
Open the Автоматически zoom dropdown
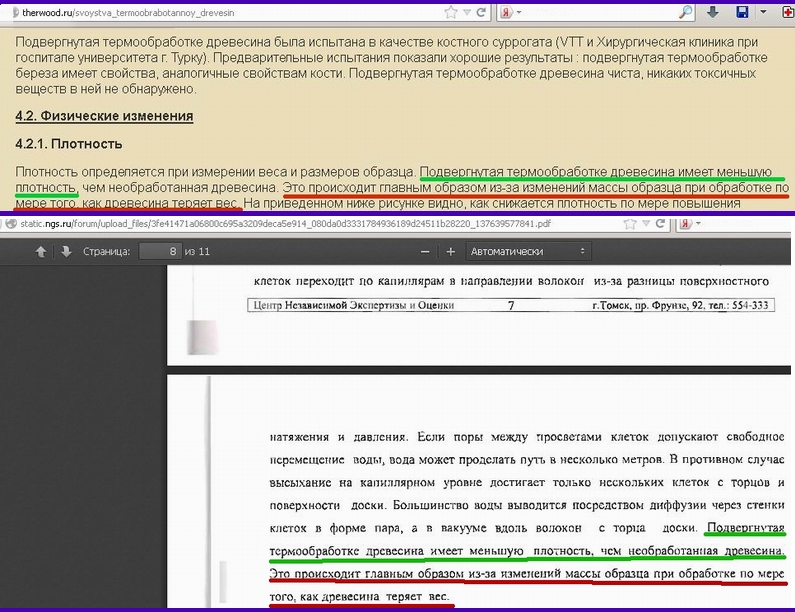(x=528, y=252)
